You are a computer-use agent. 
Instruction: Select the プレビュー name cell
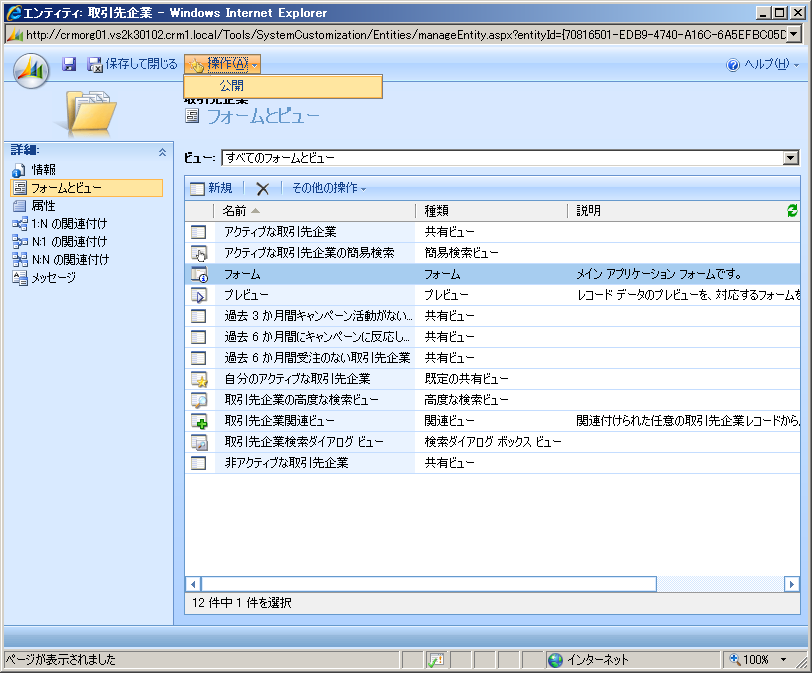[x=246, y=295]
